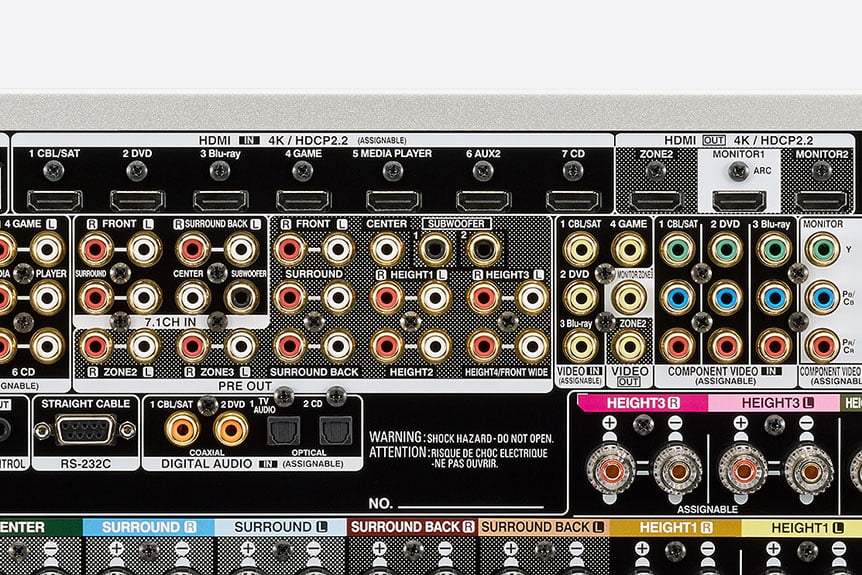Click the RS-232C serial connector
The width and height of the screenshot is (862, 575).
tap(85, 430)
